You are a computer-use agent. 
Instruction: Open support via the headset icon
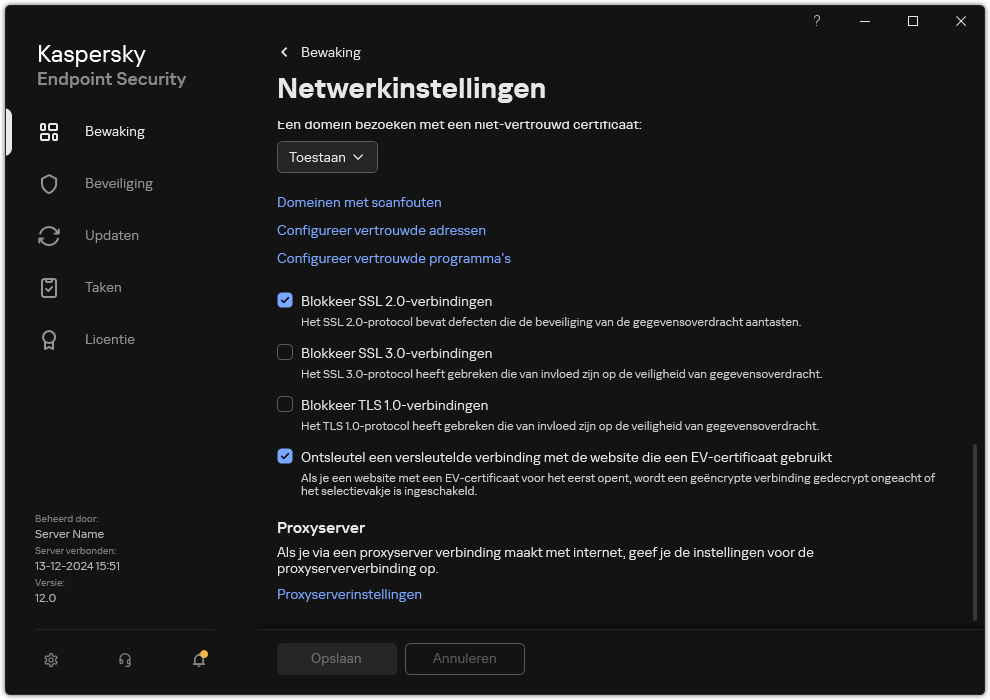point(124,660)
